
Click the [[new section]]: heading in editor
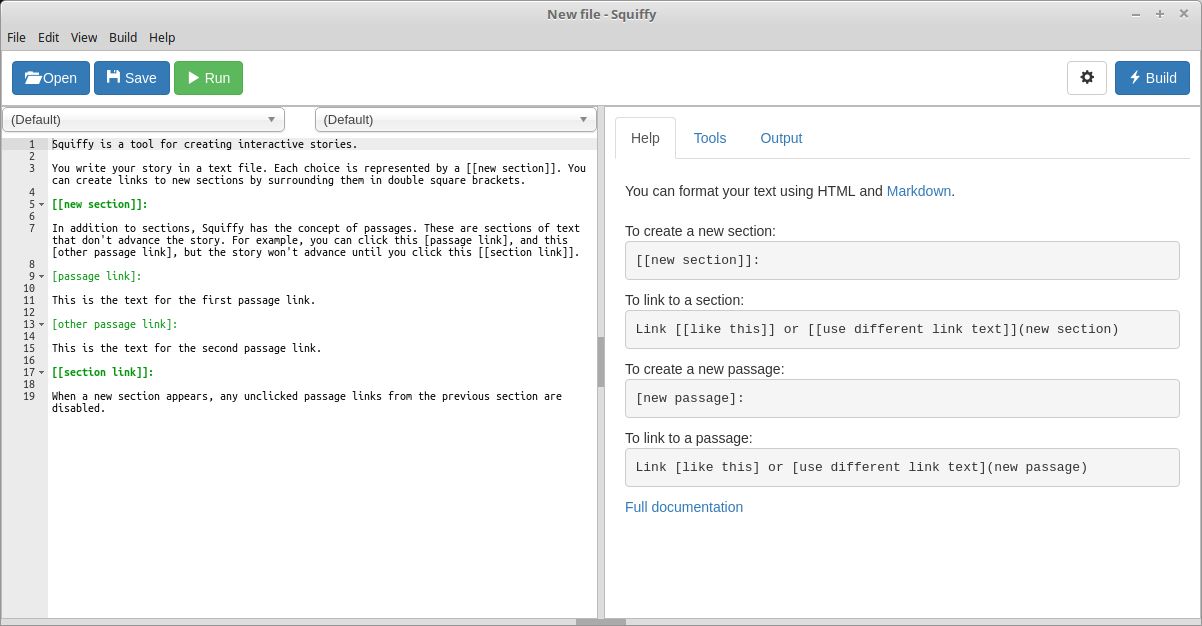pos(99,204)
